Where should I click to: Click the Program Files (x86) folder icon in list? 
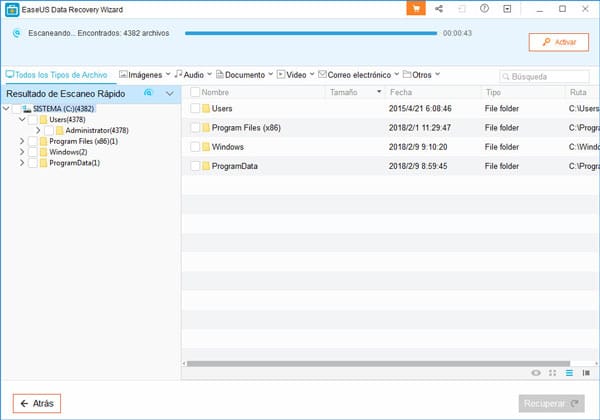pyautogui.click(x=206, y=127)
